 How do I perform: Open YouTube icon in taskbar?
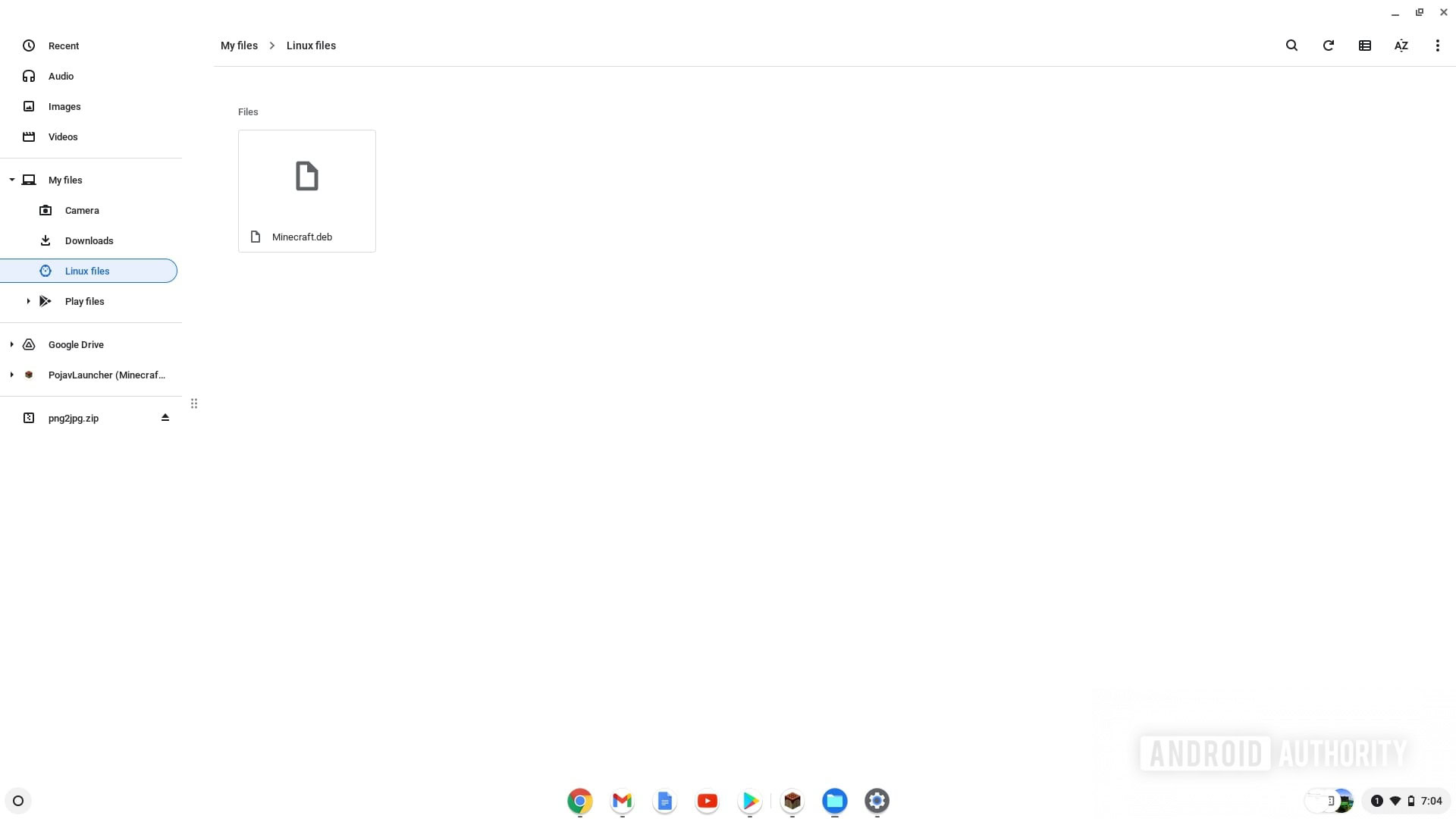coord(707,800)
